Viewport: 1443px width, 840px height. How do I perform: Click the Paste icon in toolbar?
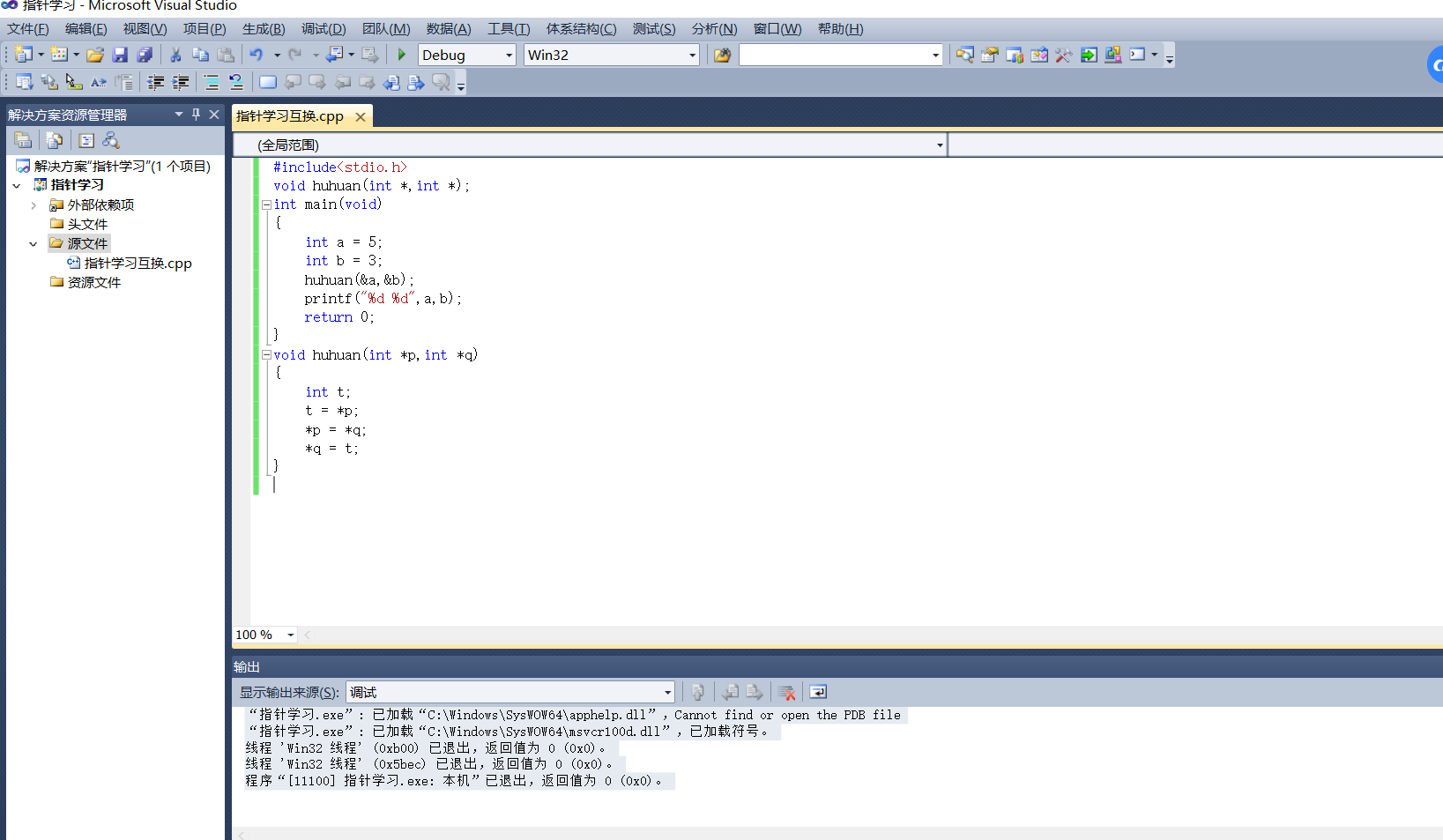click(226, 55)
